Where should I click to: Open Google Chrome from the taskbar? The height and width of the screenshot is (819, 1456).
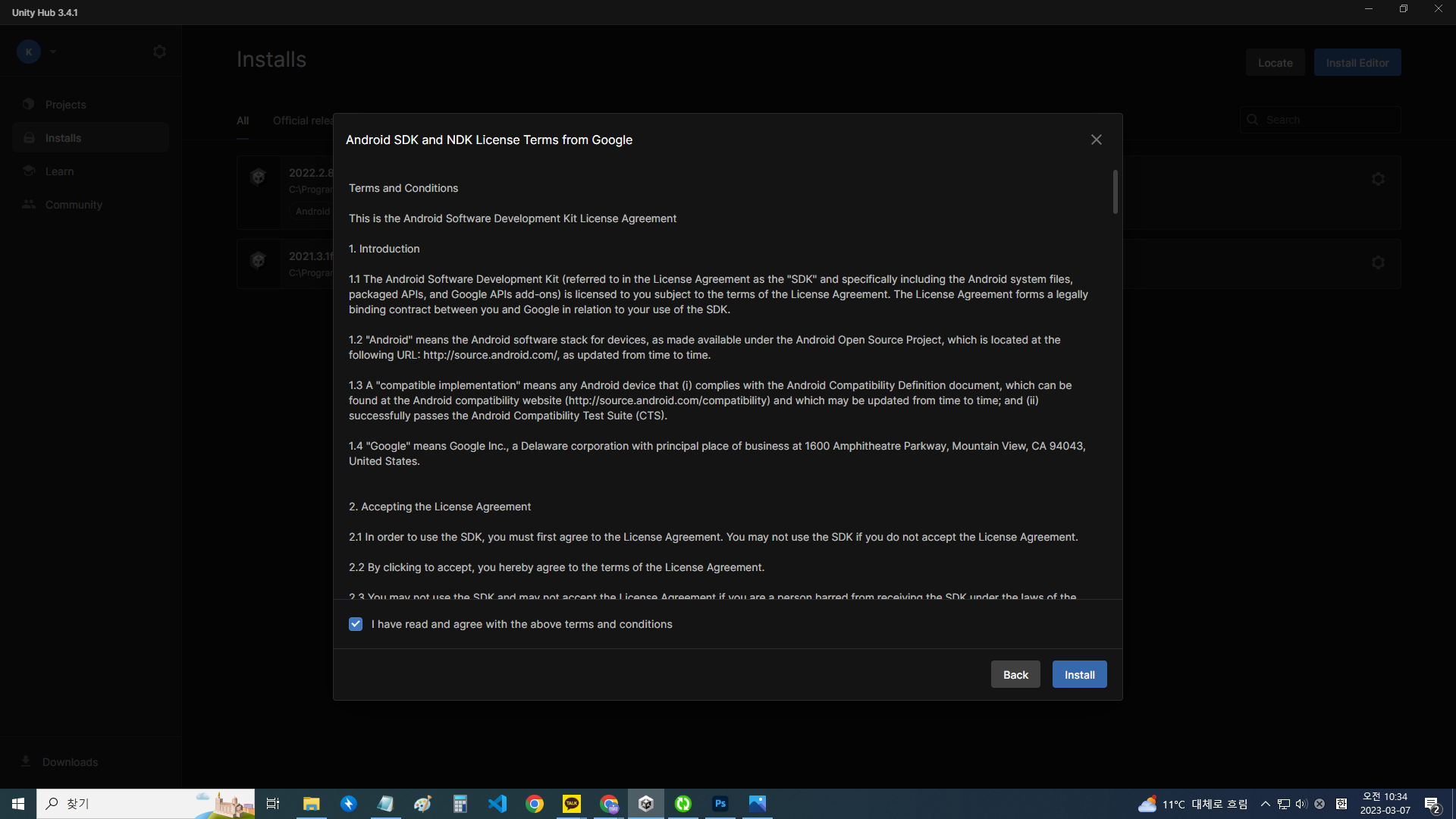(535, 804)
